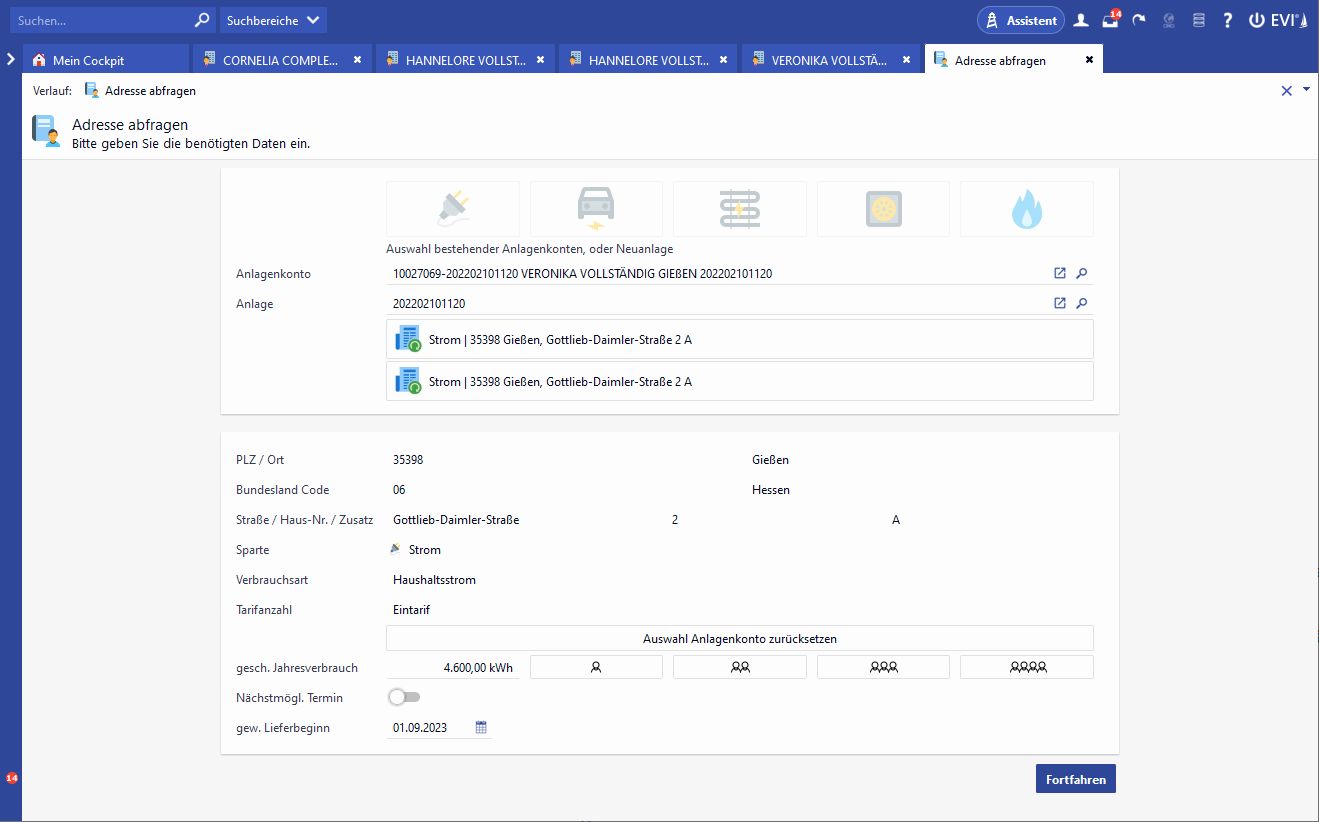Open Anlagenkonto in new window icon
1319x822 pixels.
tap(1060, 274)
